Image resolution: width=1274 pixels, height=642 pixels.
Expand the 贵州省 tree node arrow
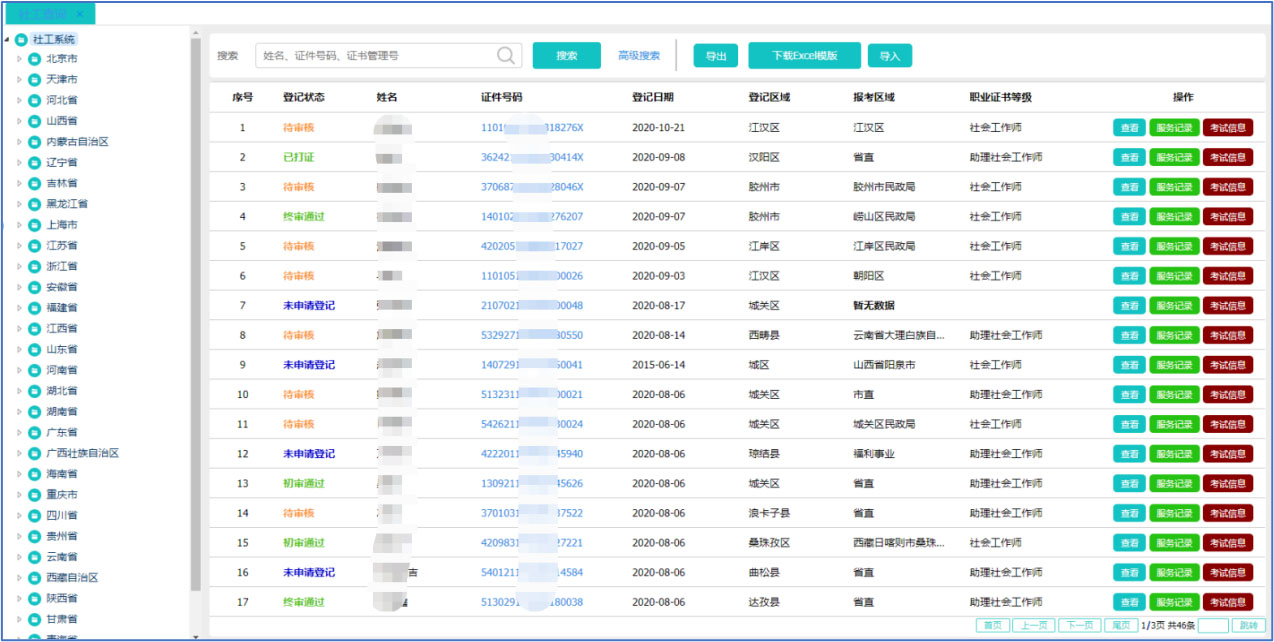point(19,537)
